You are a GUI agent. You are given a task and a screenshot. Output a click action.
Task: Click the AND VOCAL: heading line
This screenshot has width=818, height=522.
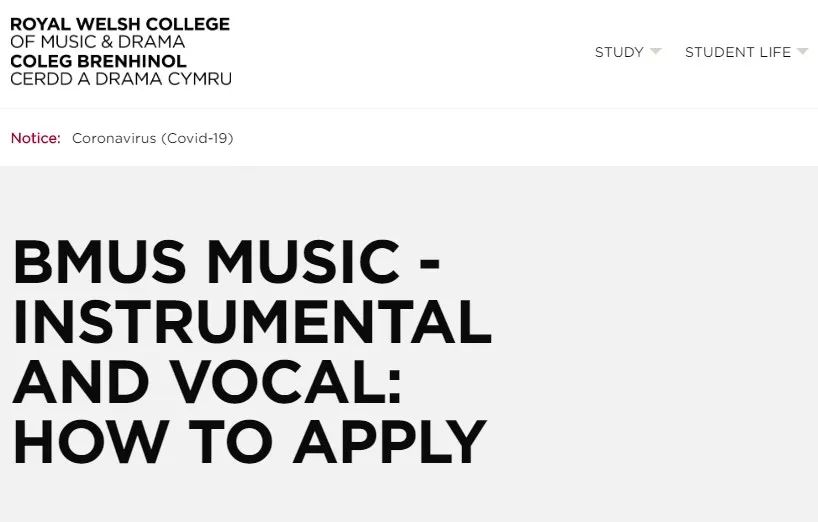pos(207,382)
